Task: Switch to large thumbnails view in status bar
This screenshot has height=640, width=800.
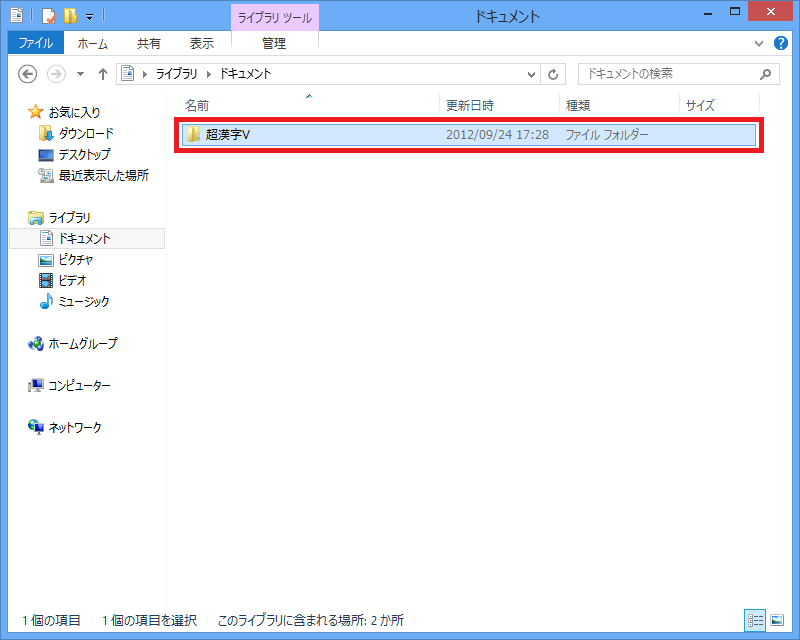Action: click(x=776, y=620)
